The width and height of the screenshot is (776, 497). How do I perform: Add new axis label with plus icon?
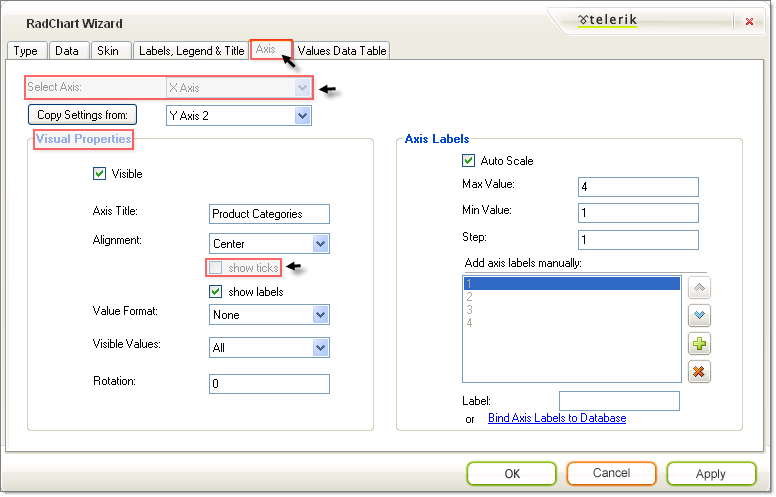(699, 344)
